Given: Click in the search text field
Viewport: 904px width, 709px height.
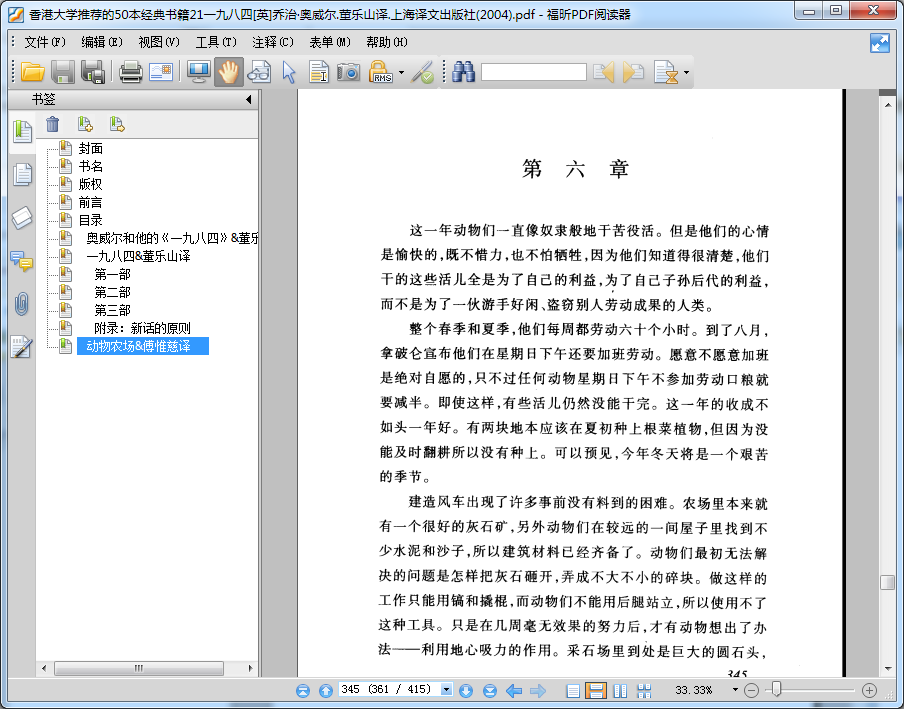Looking at the screenshot, I should click(533, 73).
